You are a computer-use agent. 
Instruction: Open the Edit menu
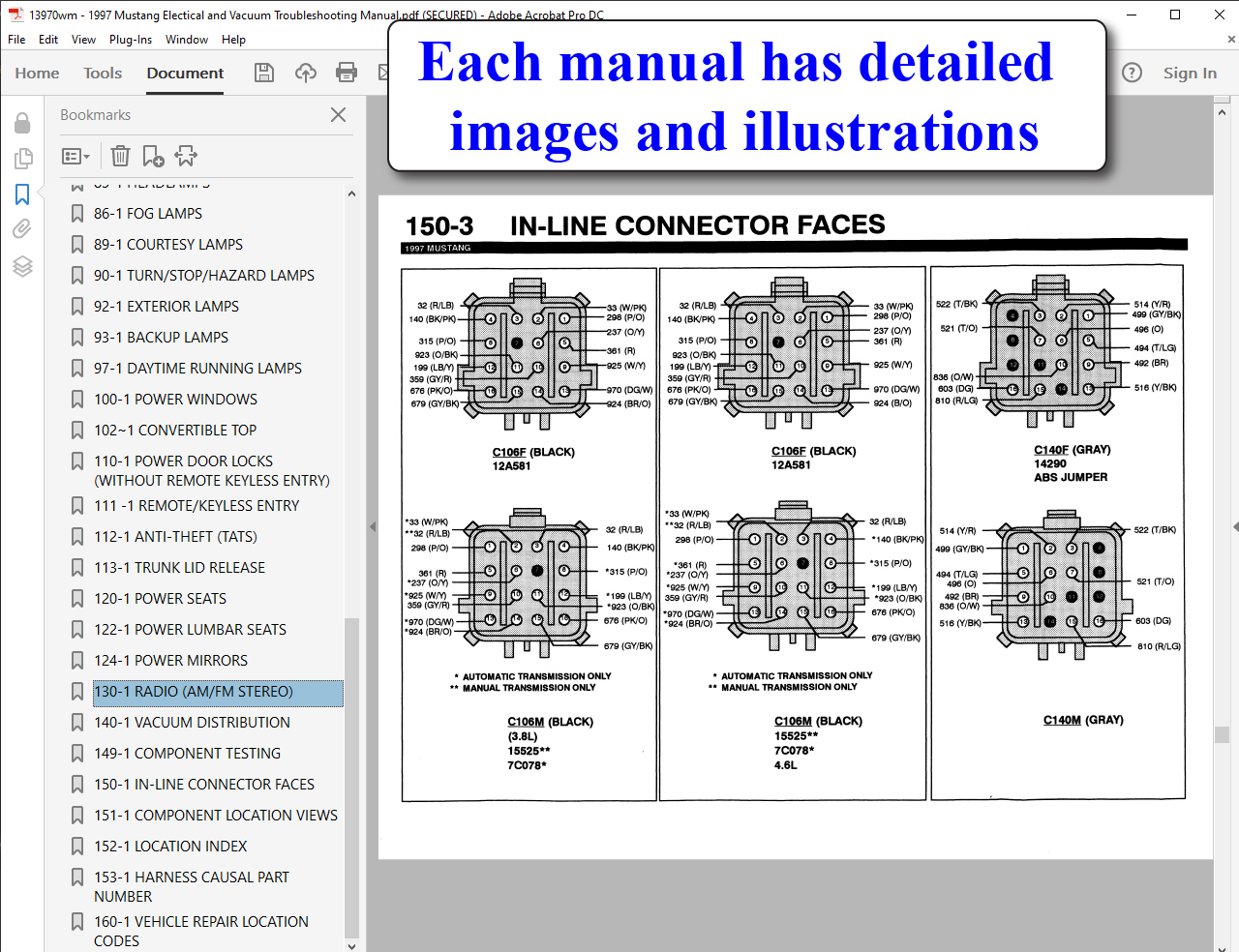coord(48,40)
